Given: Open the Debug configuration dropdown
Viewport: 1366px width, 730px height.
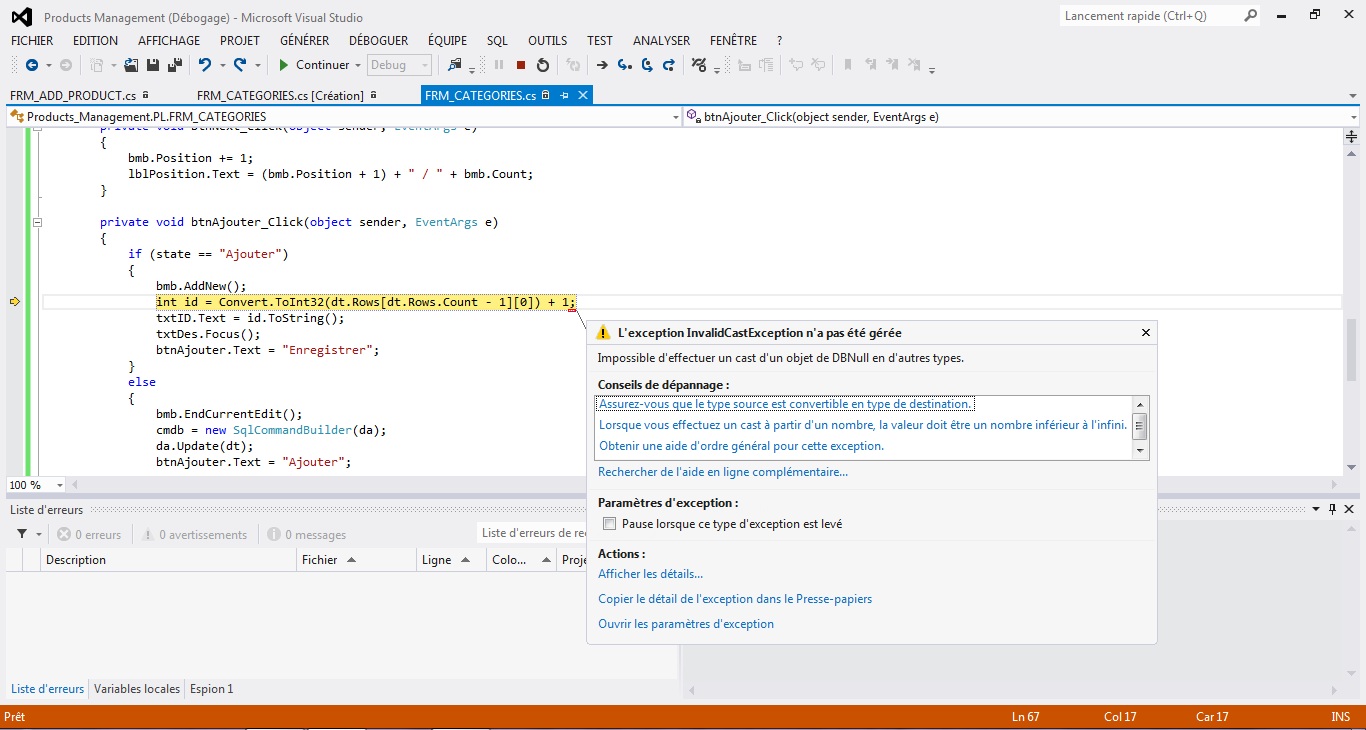Looking at the screenshot, I should [x=399, y=65].
